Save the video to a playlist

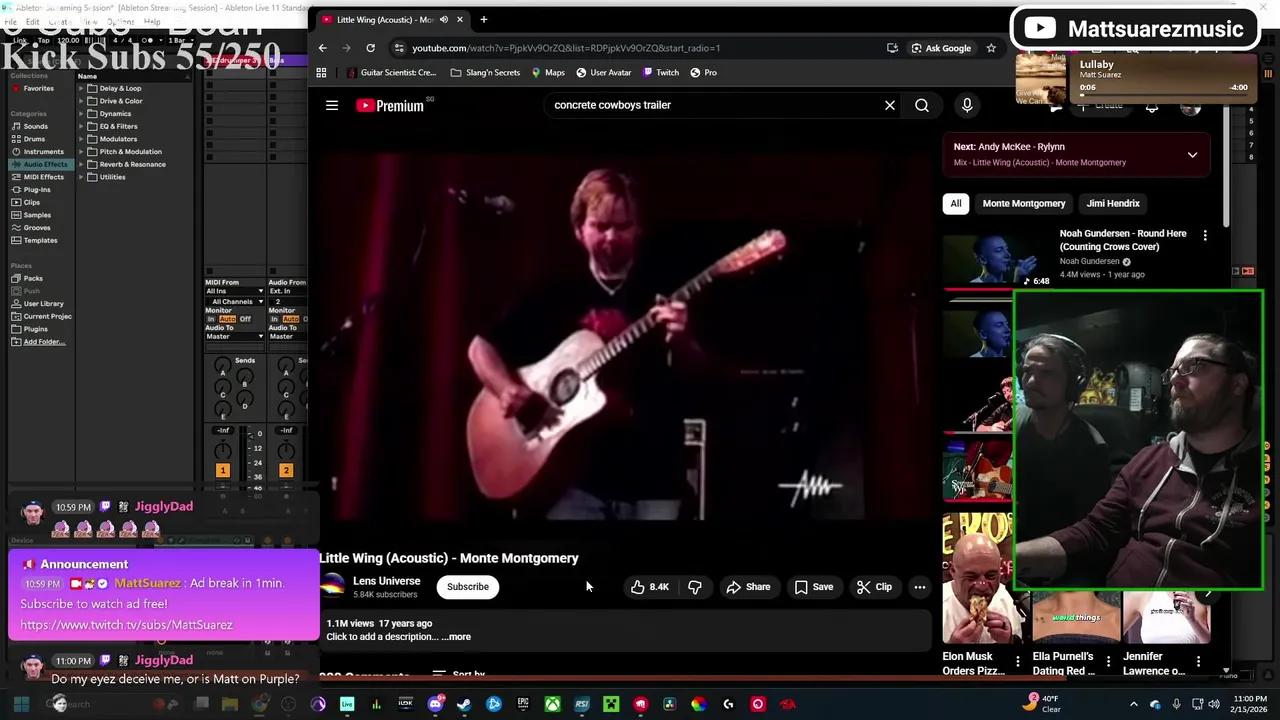click(813, 587)
